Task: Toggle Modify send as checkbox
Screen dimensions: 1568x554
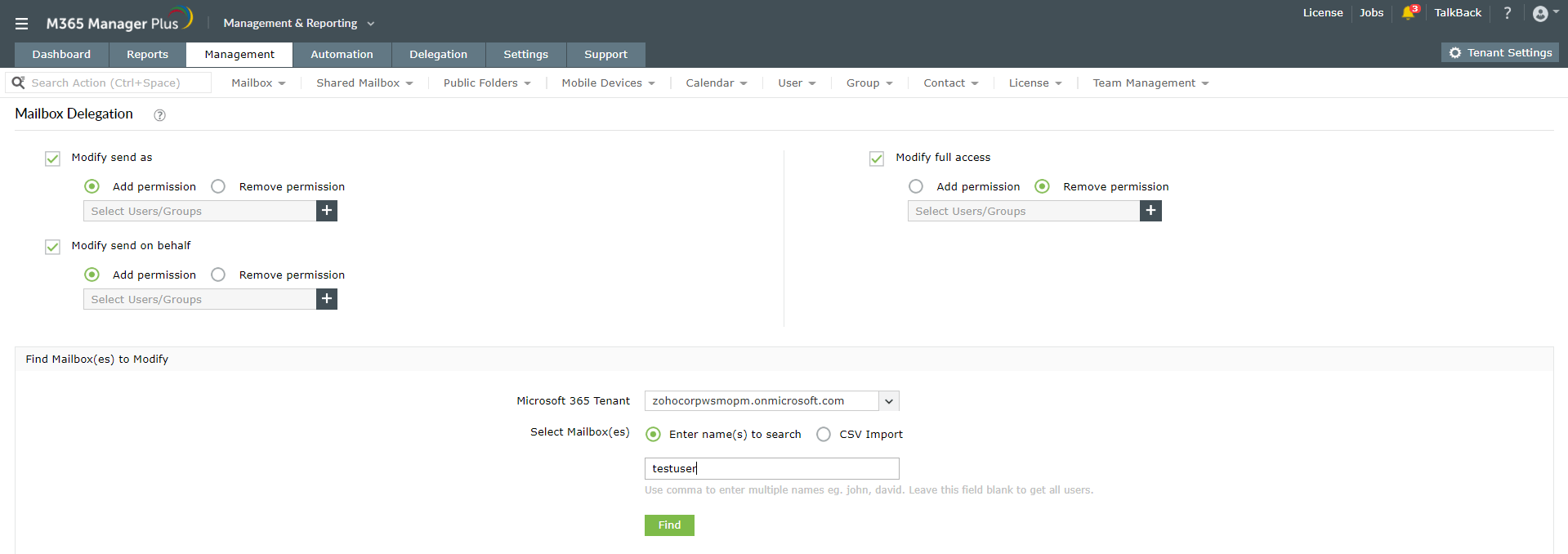Action: [x=52, y=159]
